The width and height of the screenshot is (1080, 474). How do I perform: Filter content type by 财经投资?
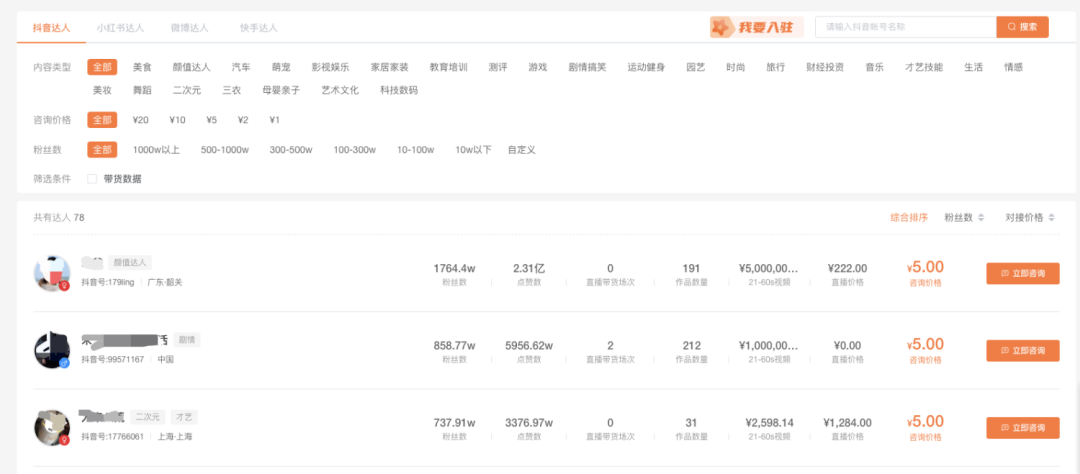(x=825, y=68)
